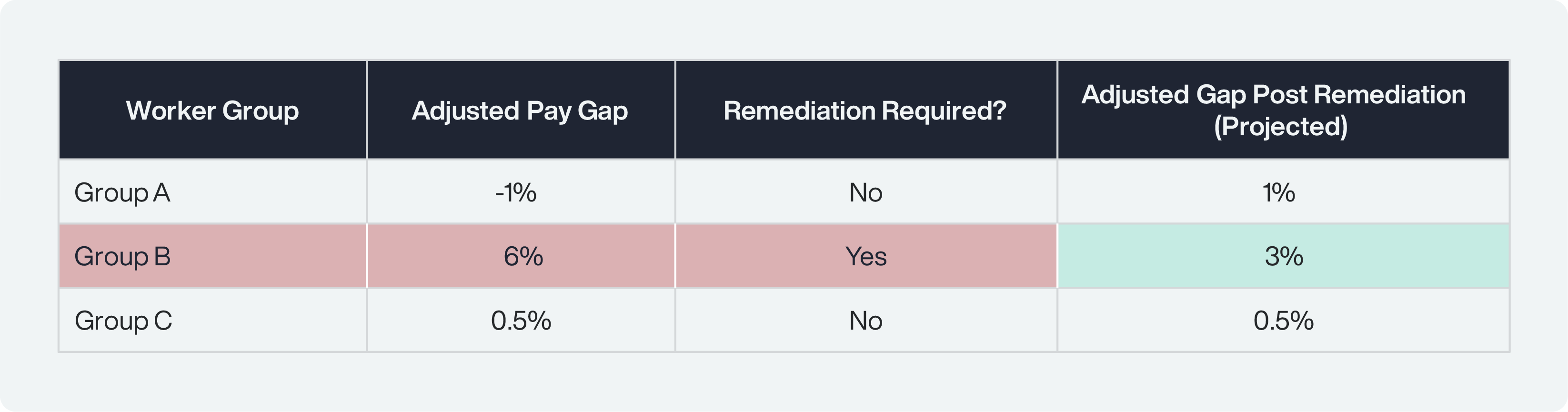The image size is (1568, 412).
Task: Click the Worker Group column header
Action: [x=212, y=110]
